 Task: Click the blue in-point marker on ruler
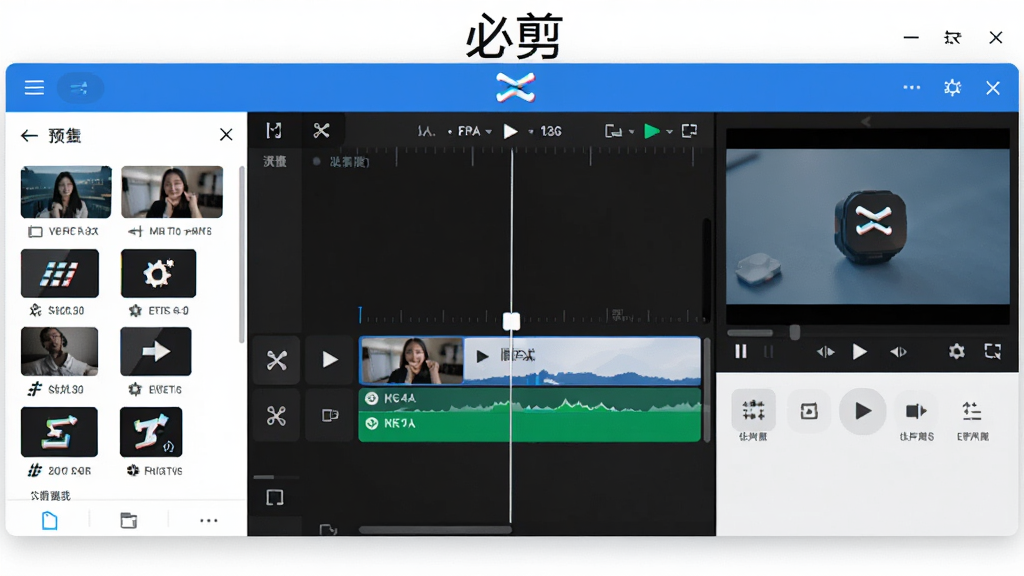tap(360, 315)
